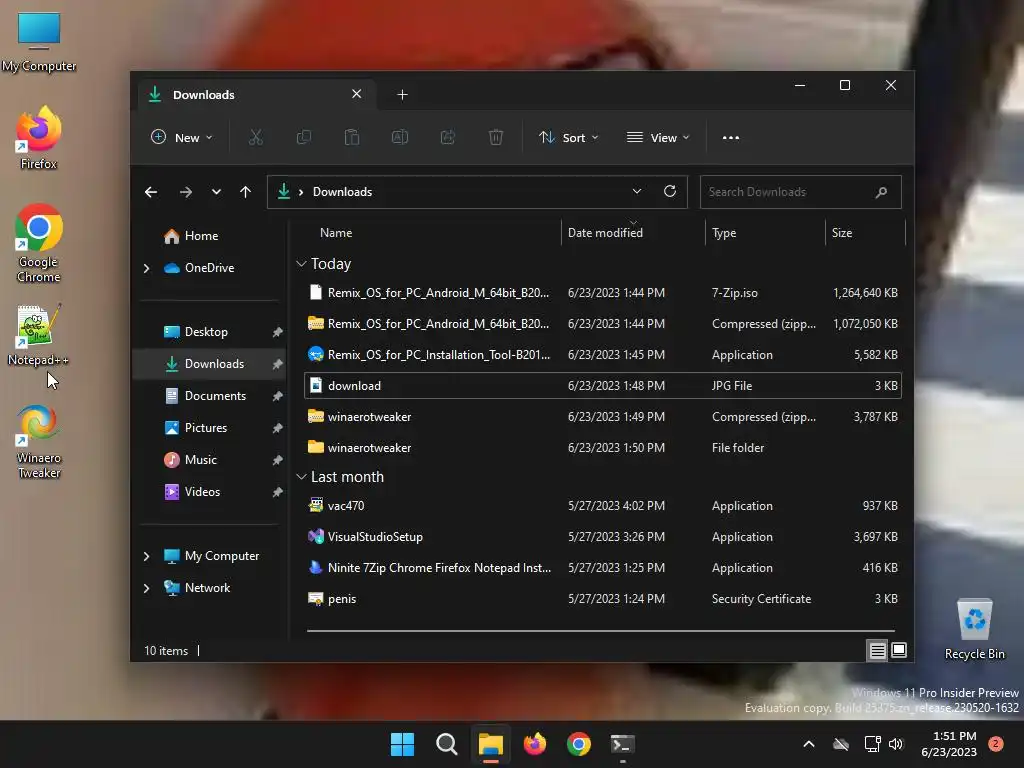Image resolution: width=1024 pixels, height=768 pixels.
Task: Click the Paste clipboard icon
Action: coord(352,137)
